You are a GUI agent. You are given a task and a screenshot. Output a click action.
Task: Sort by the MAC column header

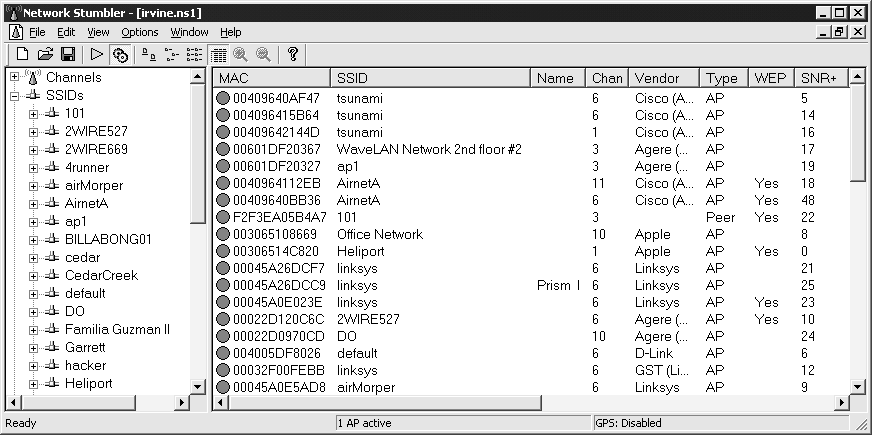point(272,78)
